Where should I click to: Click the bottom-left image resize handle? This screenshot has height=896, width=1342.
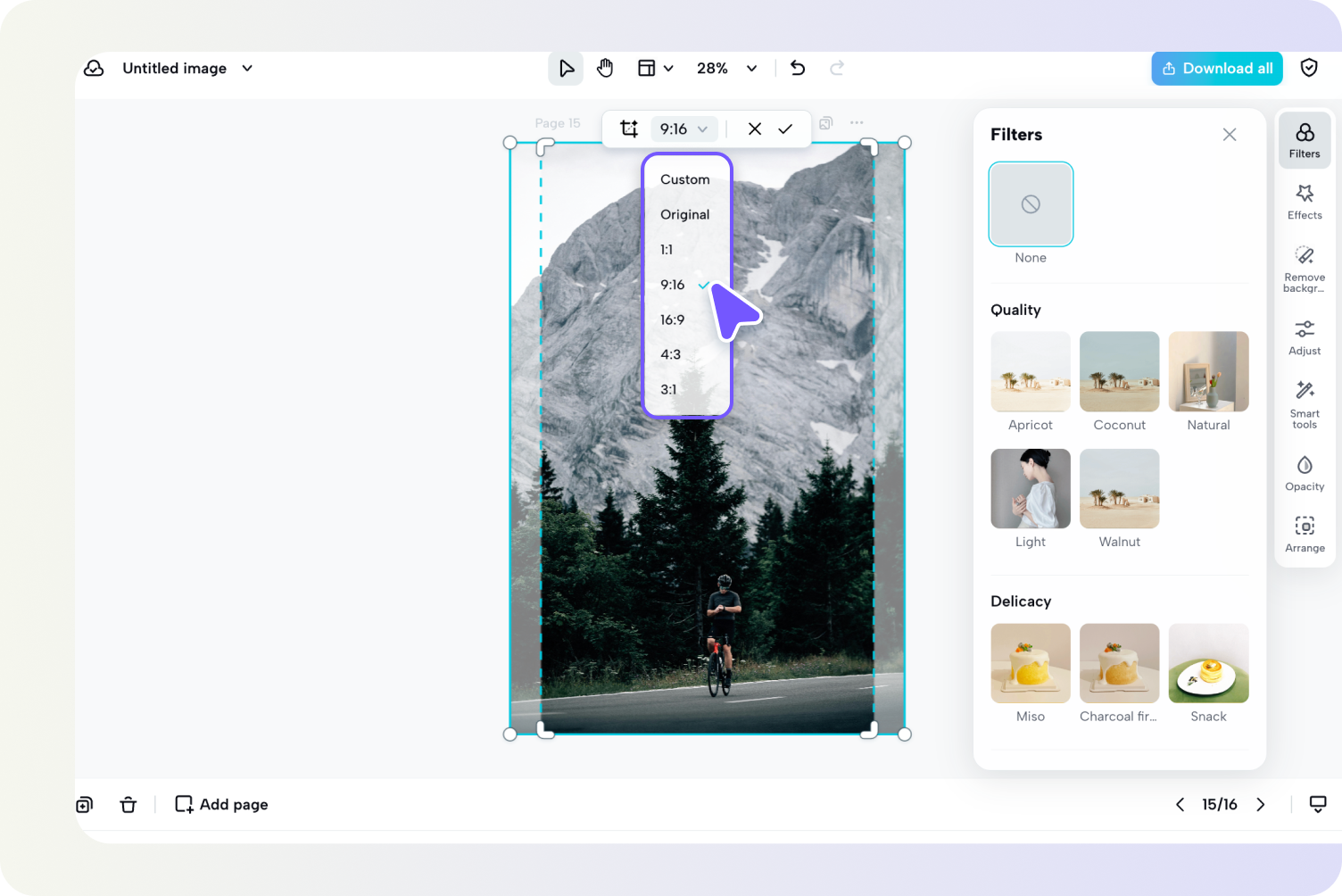click(510, 734)
